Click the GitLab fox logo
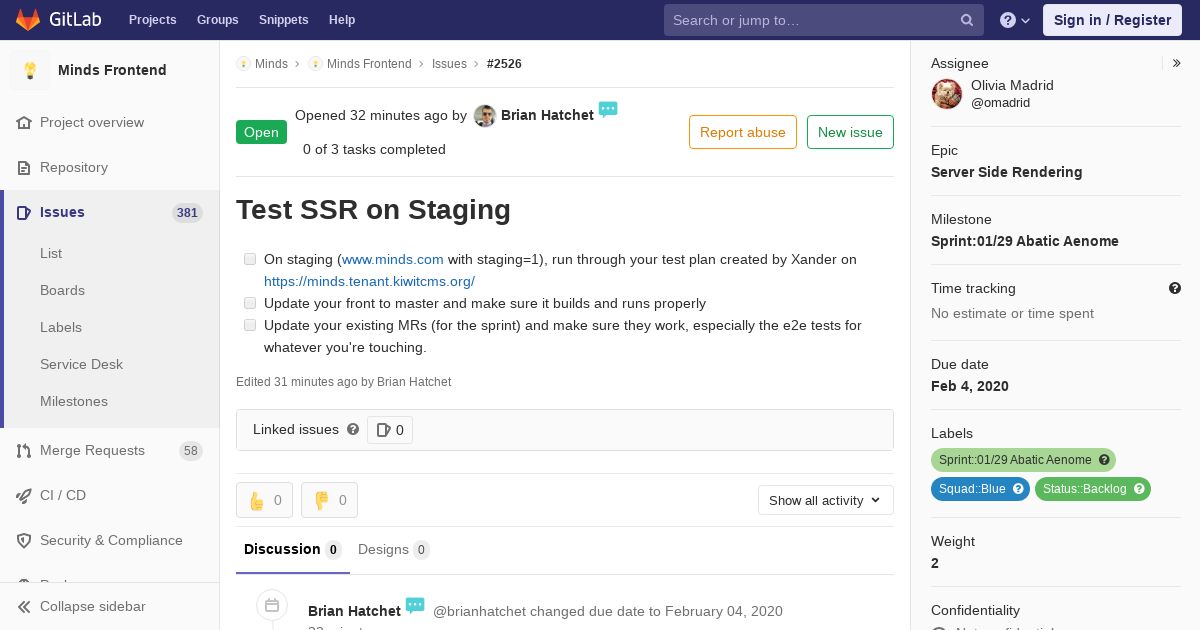This screenshot has height=630, width=1200. [x=28, y=19]
